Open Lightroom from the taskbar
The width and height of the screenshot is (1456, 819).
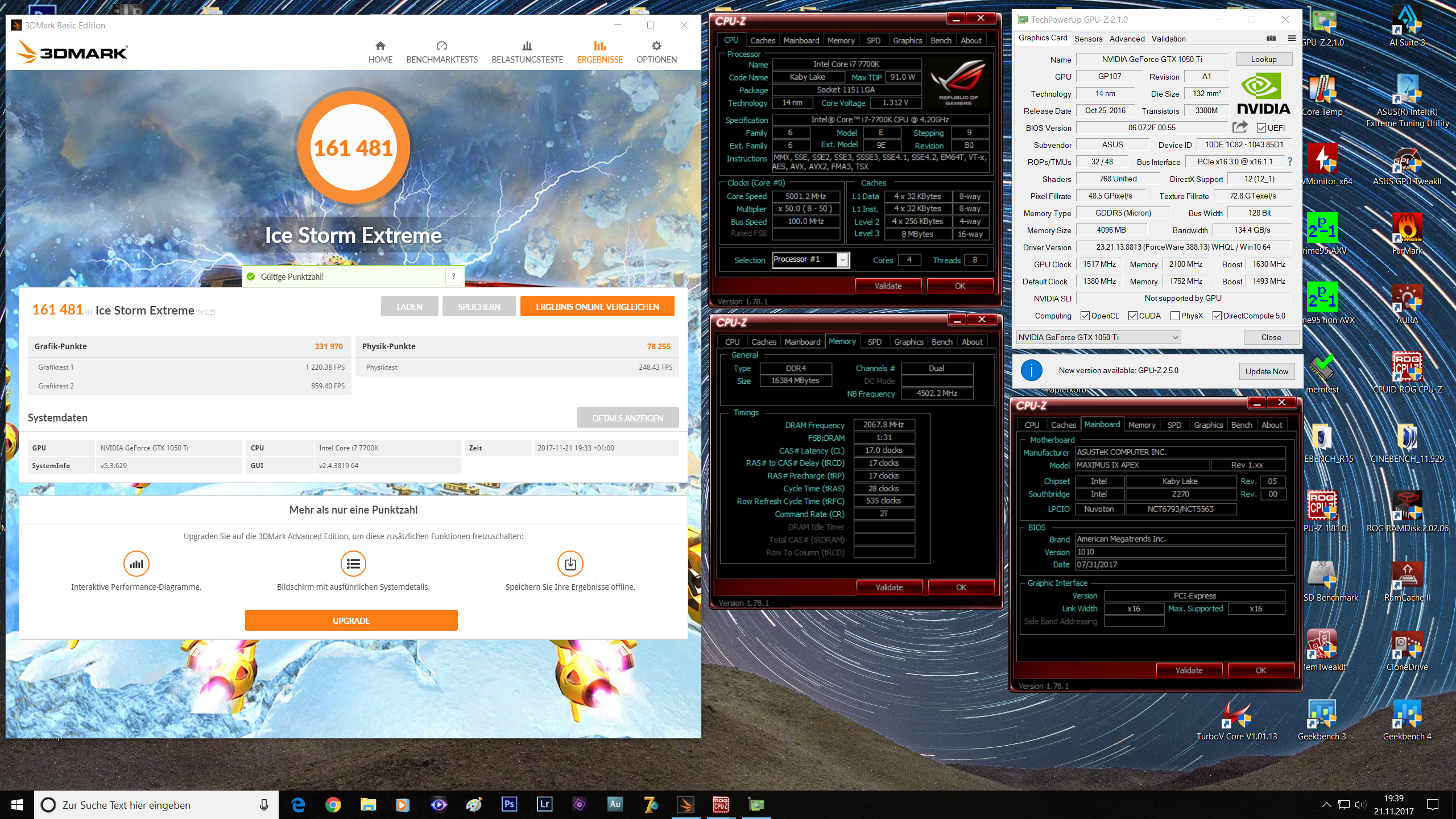click(544, 804)
